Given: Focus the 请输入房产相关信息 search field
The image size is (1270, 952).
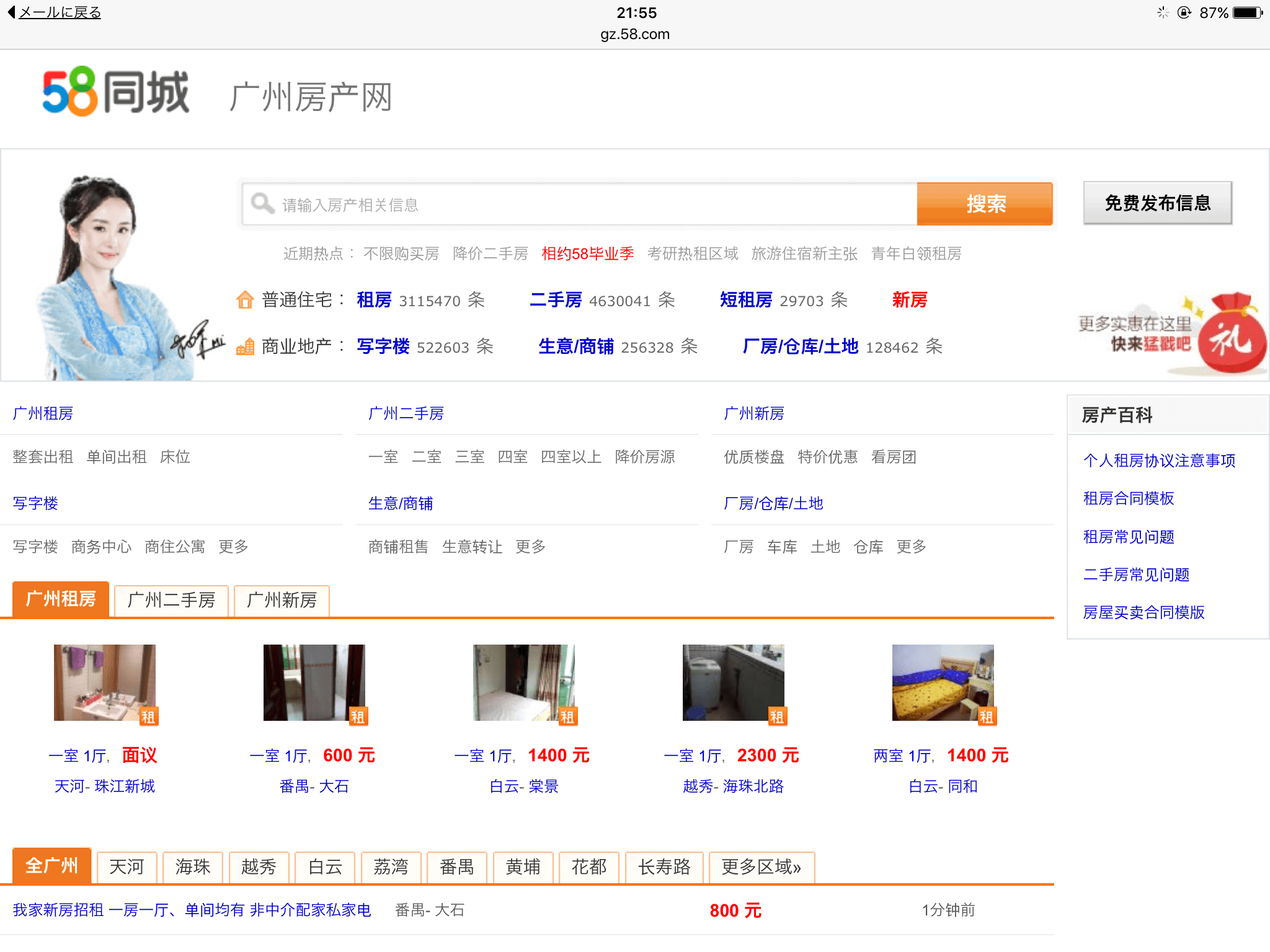Looking at the screenshot, I should tap(589, 205).
